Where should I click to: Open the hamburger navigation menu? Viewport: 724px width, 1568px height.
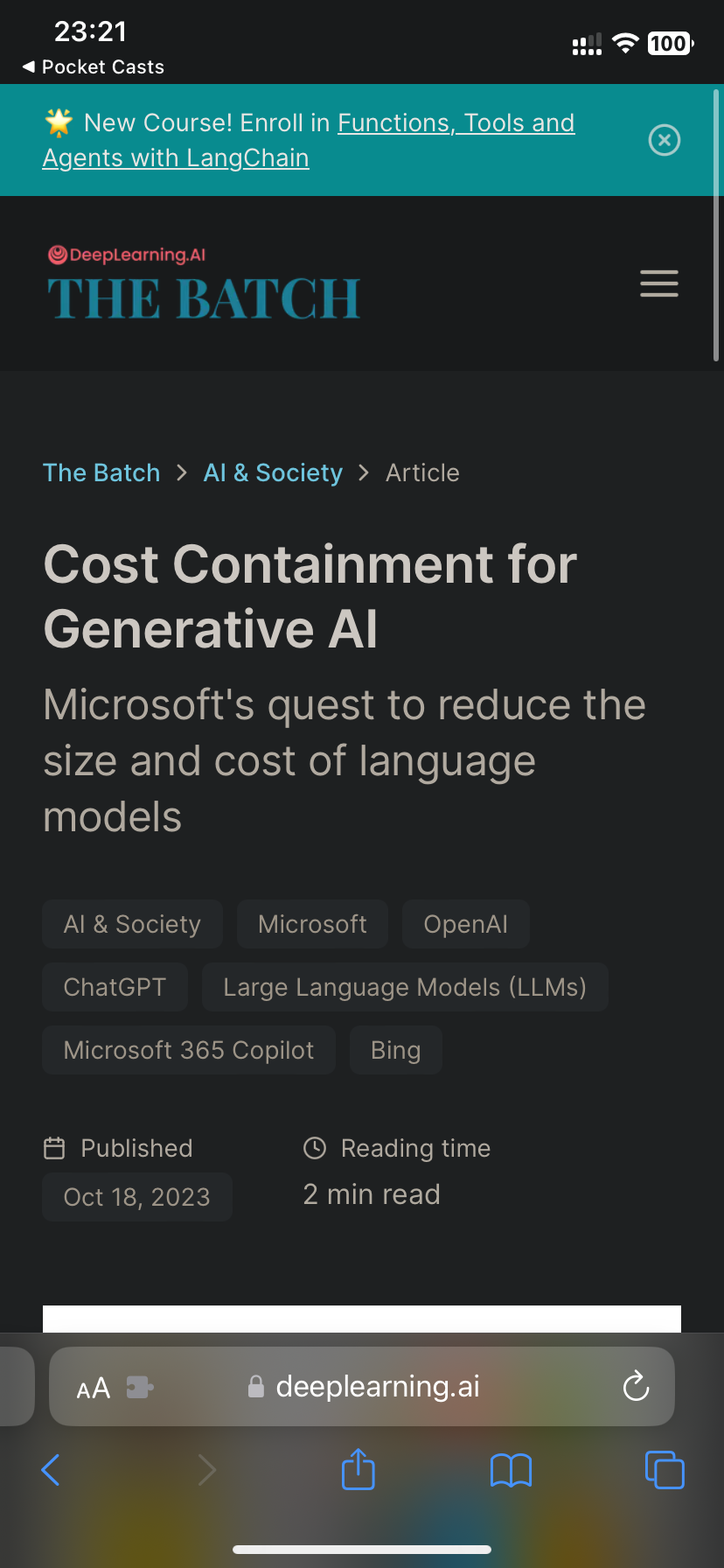pyautogui.click(x=659, y=283)
